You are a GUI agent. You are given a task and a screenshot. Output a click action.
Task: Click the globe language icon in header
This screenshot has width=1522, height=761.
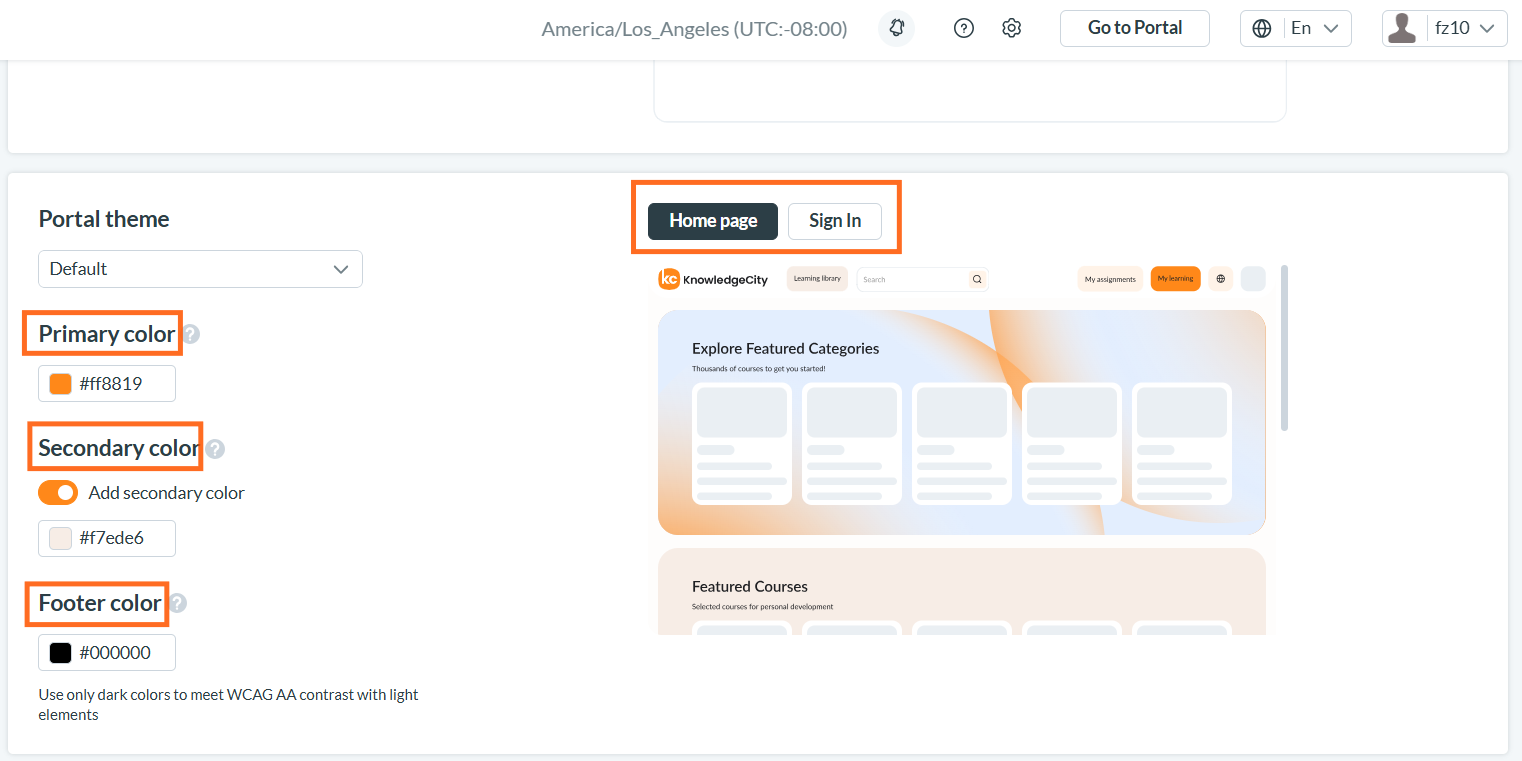pos(1263,28)
